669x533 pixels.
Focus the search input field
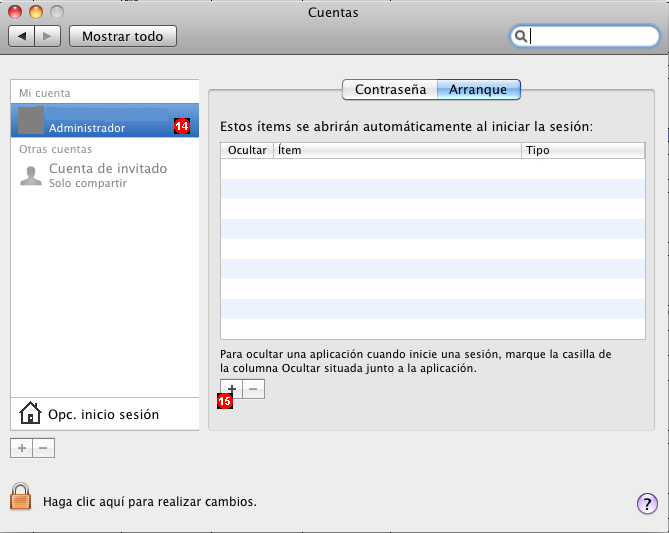591,36
